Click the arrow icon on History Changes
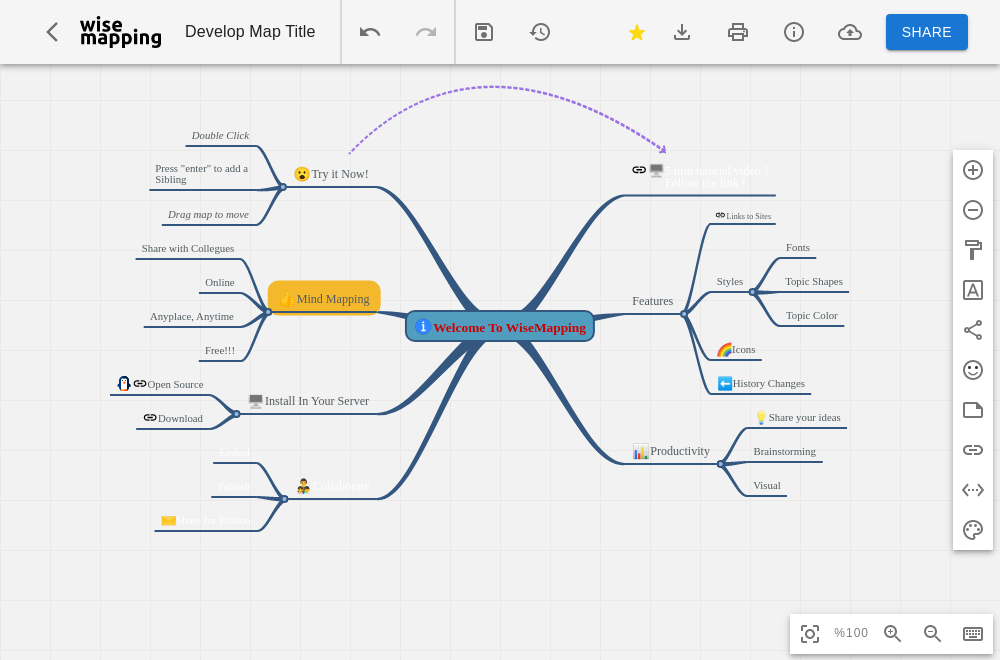1000x660 pixels. (724, 383)
